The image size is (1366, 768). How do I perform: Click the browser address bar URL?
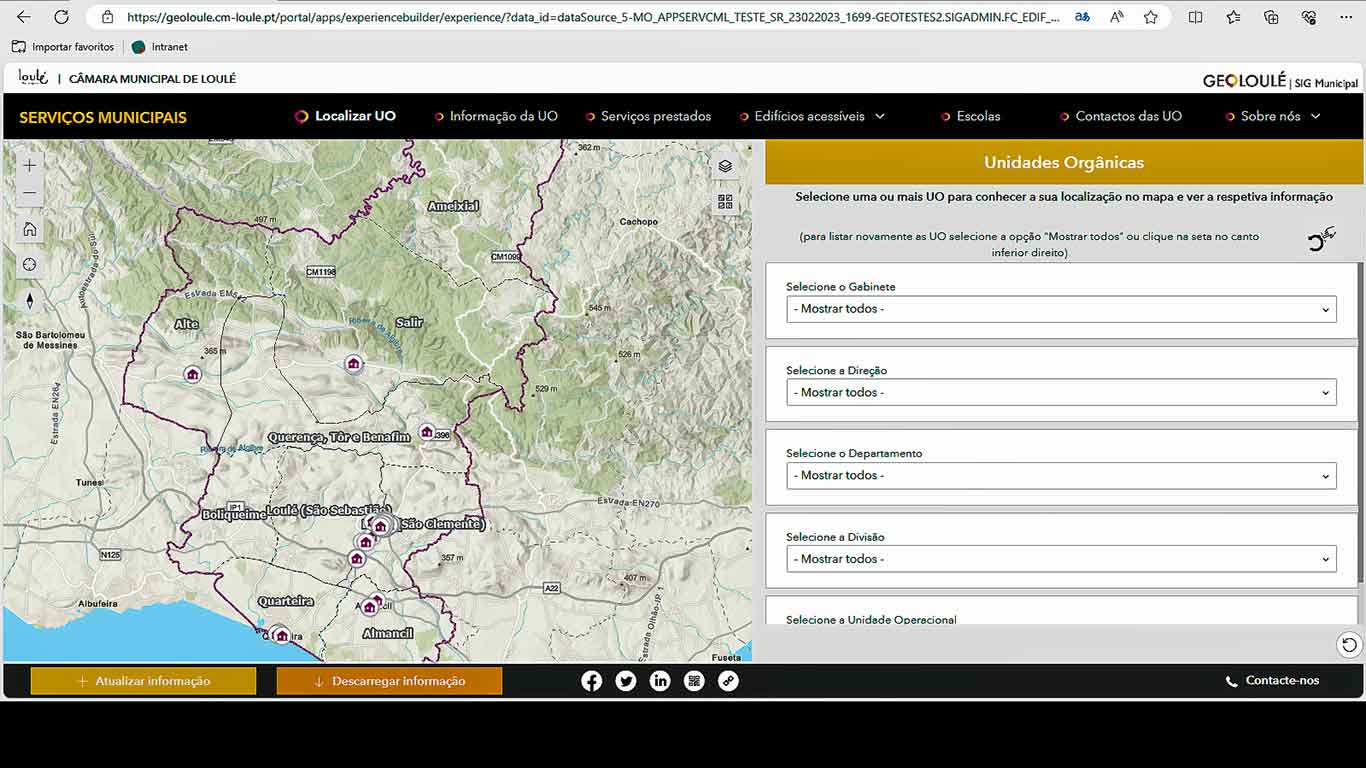click(x=593, y=17)
